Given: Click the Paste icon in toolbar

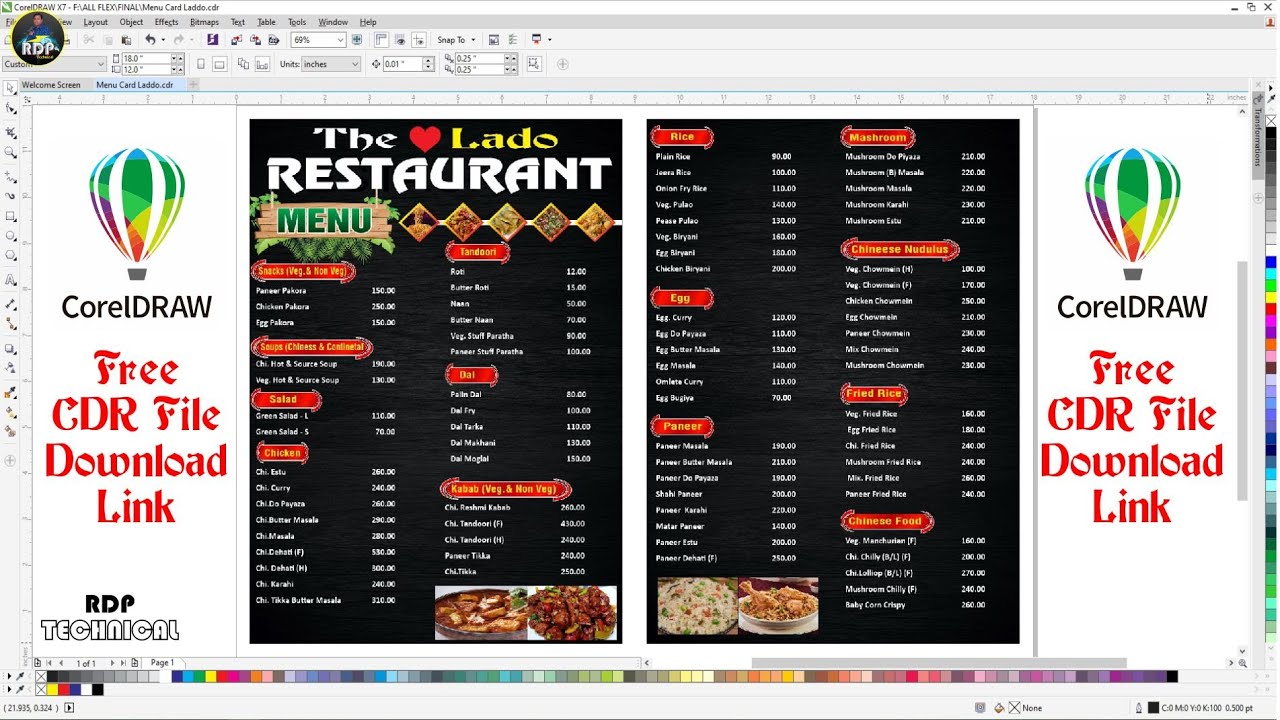Looking at the screenshot, I should click(x=126, y=40).
